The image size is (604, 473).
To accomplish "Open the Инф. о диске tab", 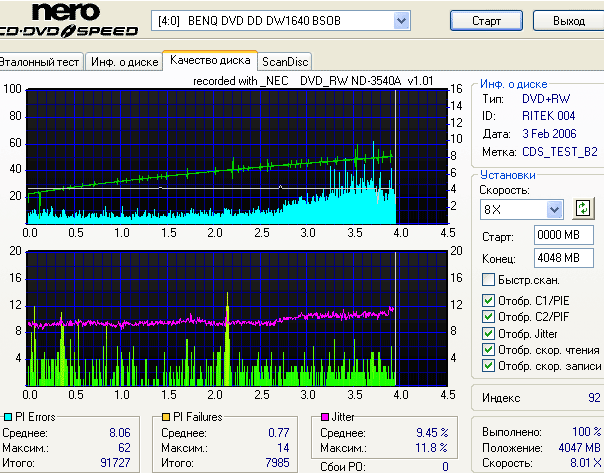I will 124,62.
